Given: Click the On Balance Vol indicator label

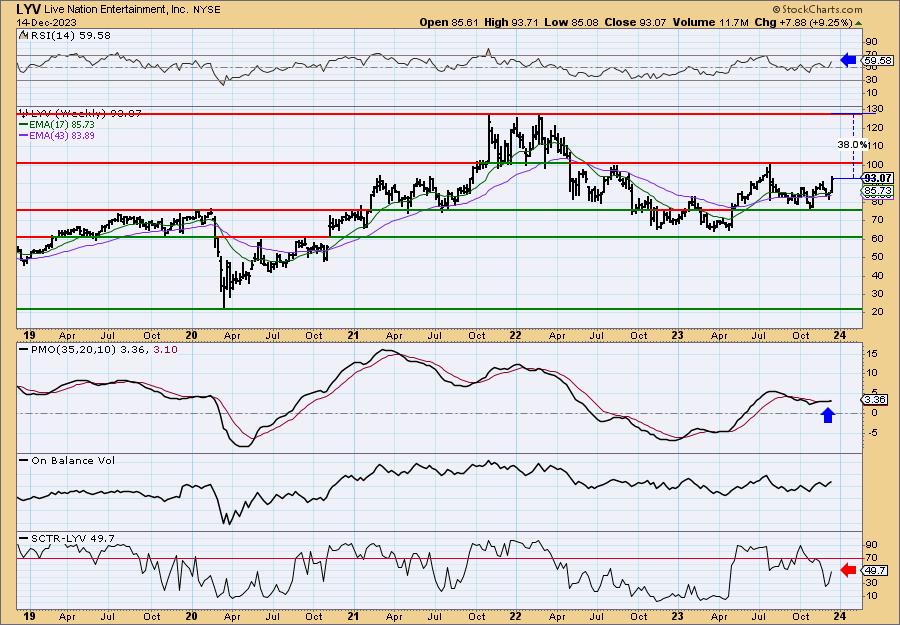Looking at the screenshot, I should pos(73,460).
